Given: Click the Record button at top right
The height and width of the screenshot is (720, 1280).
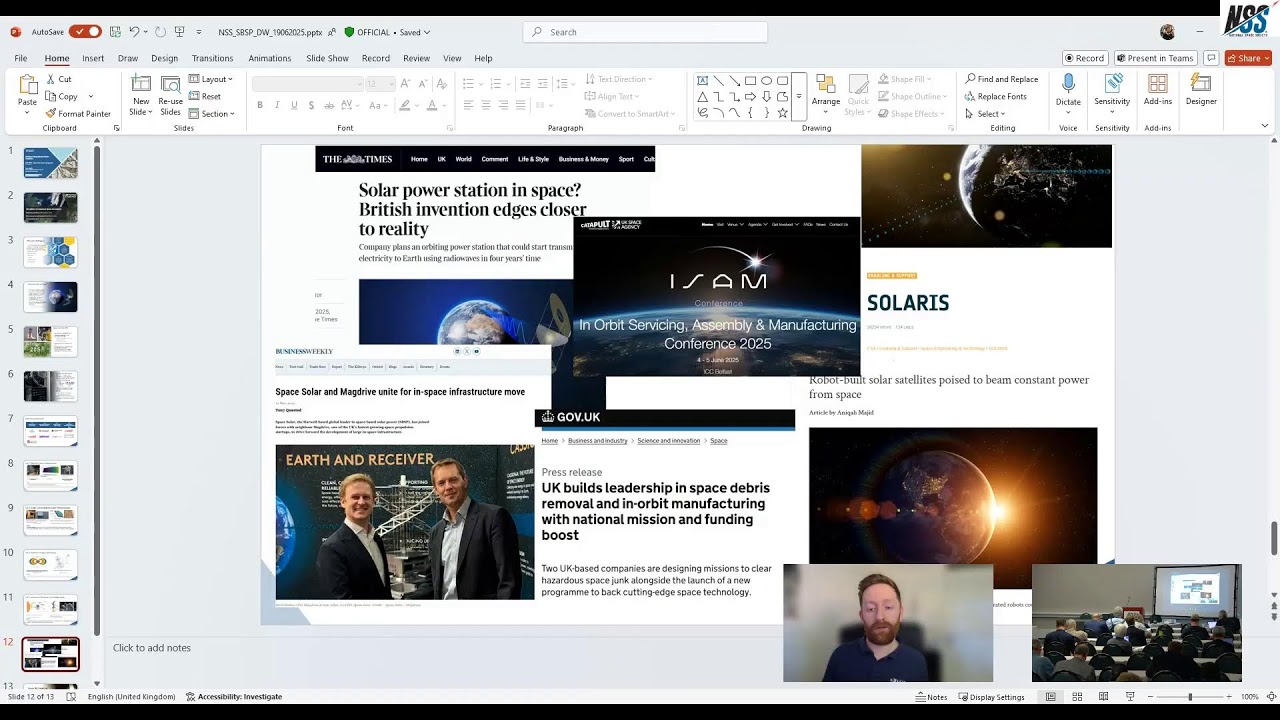Looking at the screenshot, I should [x=1084, y=58].
